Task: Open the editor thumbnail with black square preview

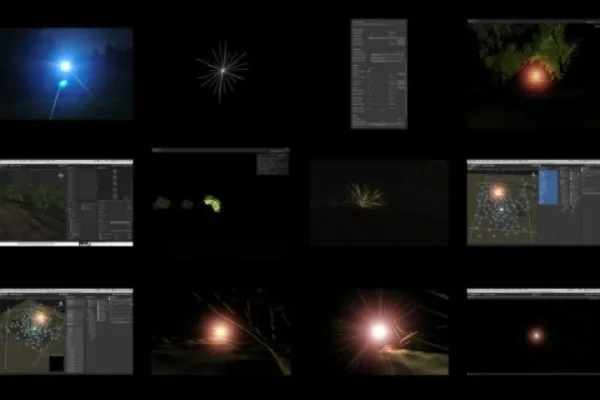Action: pyautogui.click(x=66, y=331)
